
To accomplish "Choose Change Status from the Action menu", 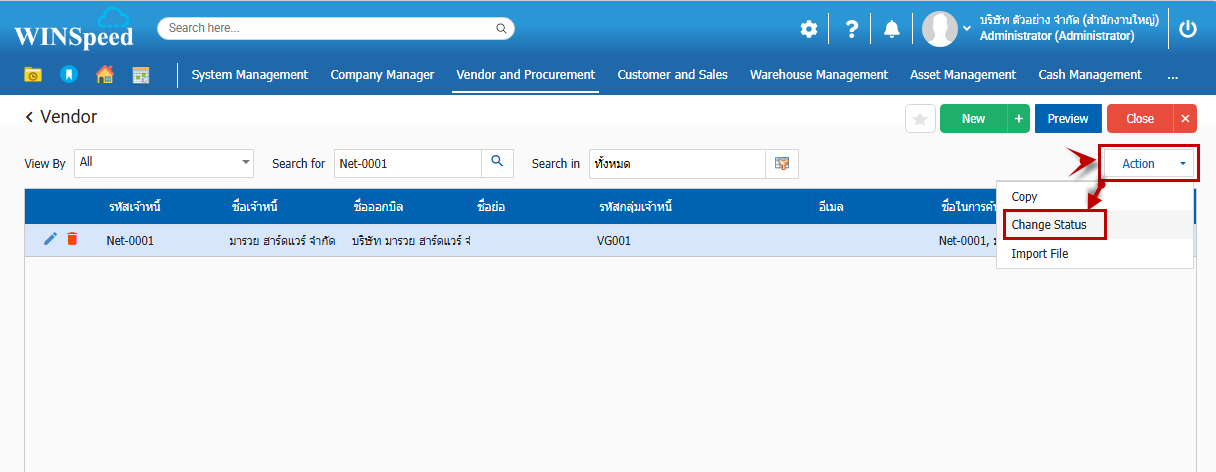I will tap(1049, 225).
